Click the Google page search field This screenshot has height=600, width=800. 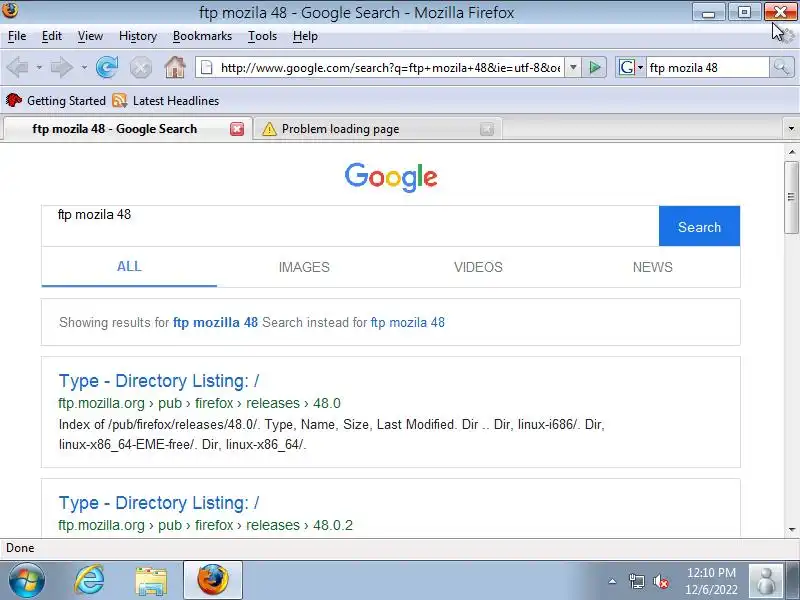point(350,226)
